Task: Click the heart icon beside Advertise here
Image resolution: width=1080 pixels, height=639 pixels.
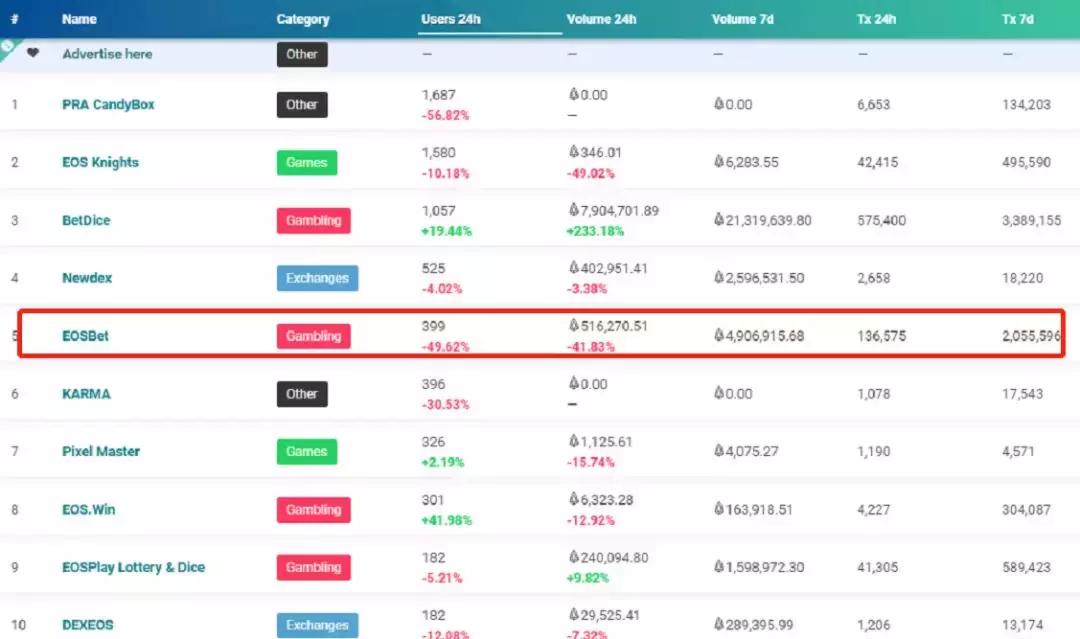Action: 32,52
